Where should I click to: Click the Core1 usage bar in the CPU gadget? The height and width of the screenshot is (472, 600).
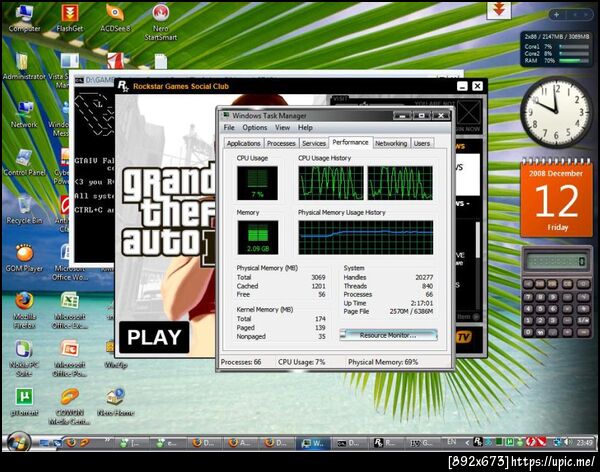(574, 46)
